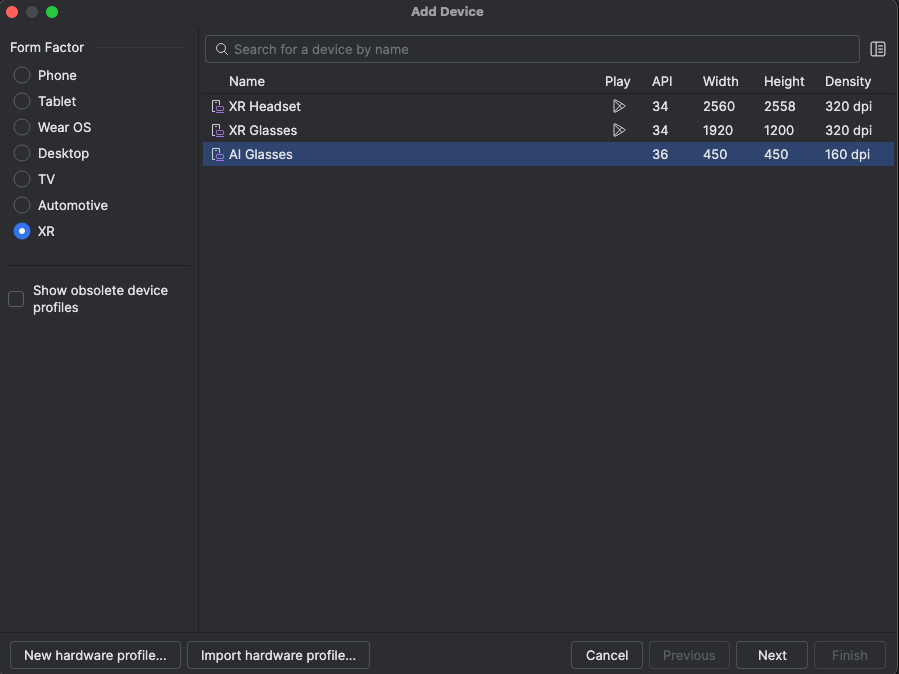
Task: Select the TV form factor
Action: click(x=21, y=179)
